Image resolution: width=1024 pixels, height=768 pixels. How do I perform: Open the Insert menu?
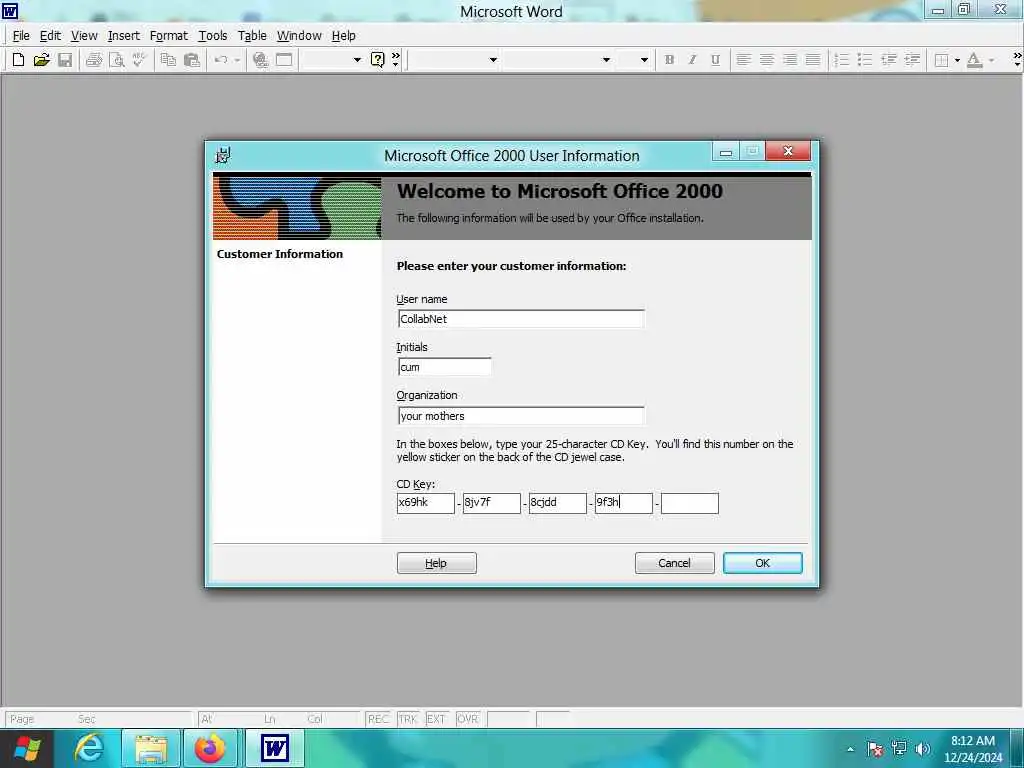123,36
